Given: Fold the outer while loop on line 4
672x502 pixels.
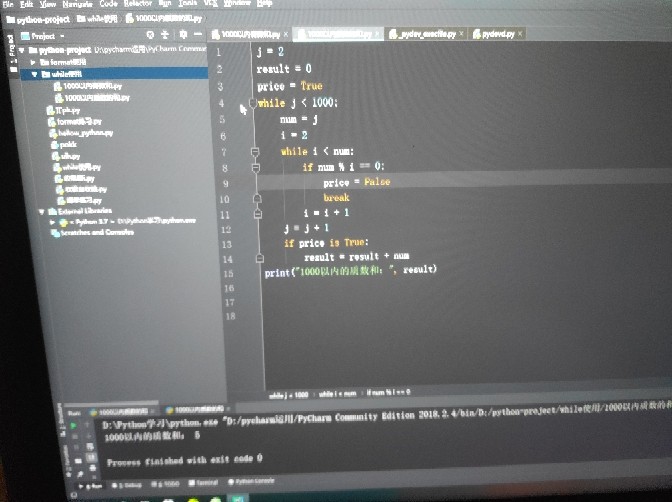Looking at the screenshot, I should pyautogui.click(x=252, y=103).
